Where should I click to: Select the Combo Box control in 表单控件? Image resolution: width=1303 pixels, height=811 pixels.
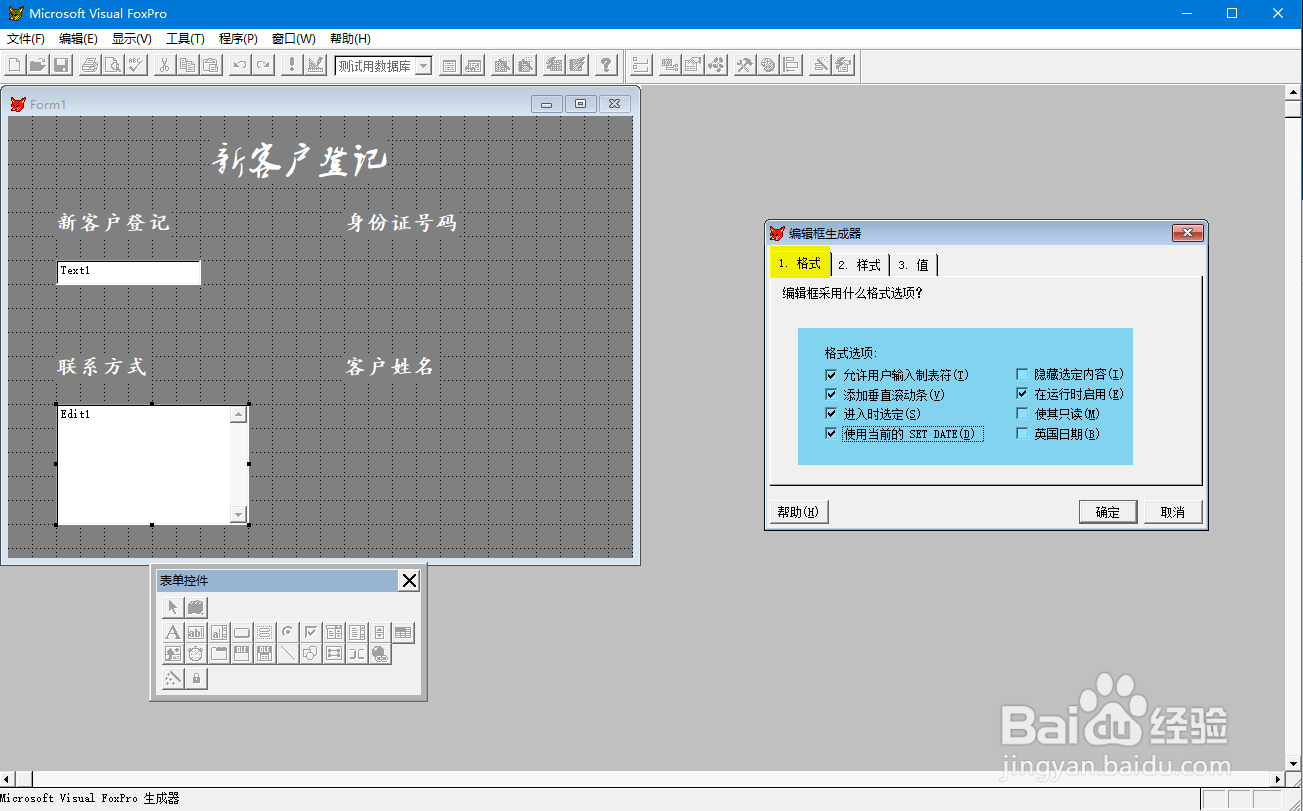tap(334, 632)
